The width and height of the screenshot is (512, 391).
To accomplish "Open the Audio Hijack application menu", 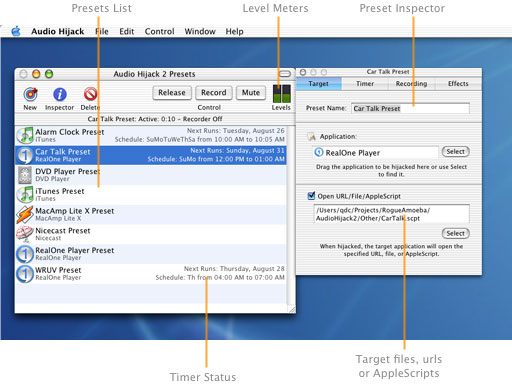I will point(58,31).
